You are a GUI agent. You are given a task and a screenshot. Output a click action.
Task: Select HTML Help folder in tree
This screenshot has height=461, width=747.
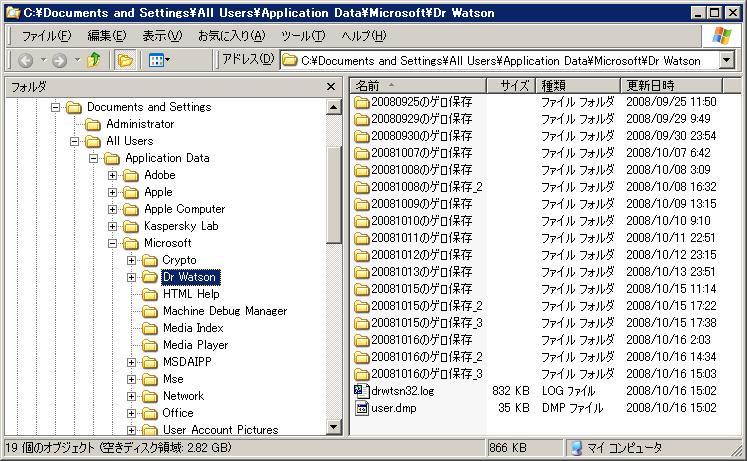(191, 294)
